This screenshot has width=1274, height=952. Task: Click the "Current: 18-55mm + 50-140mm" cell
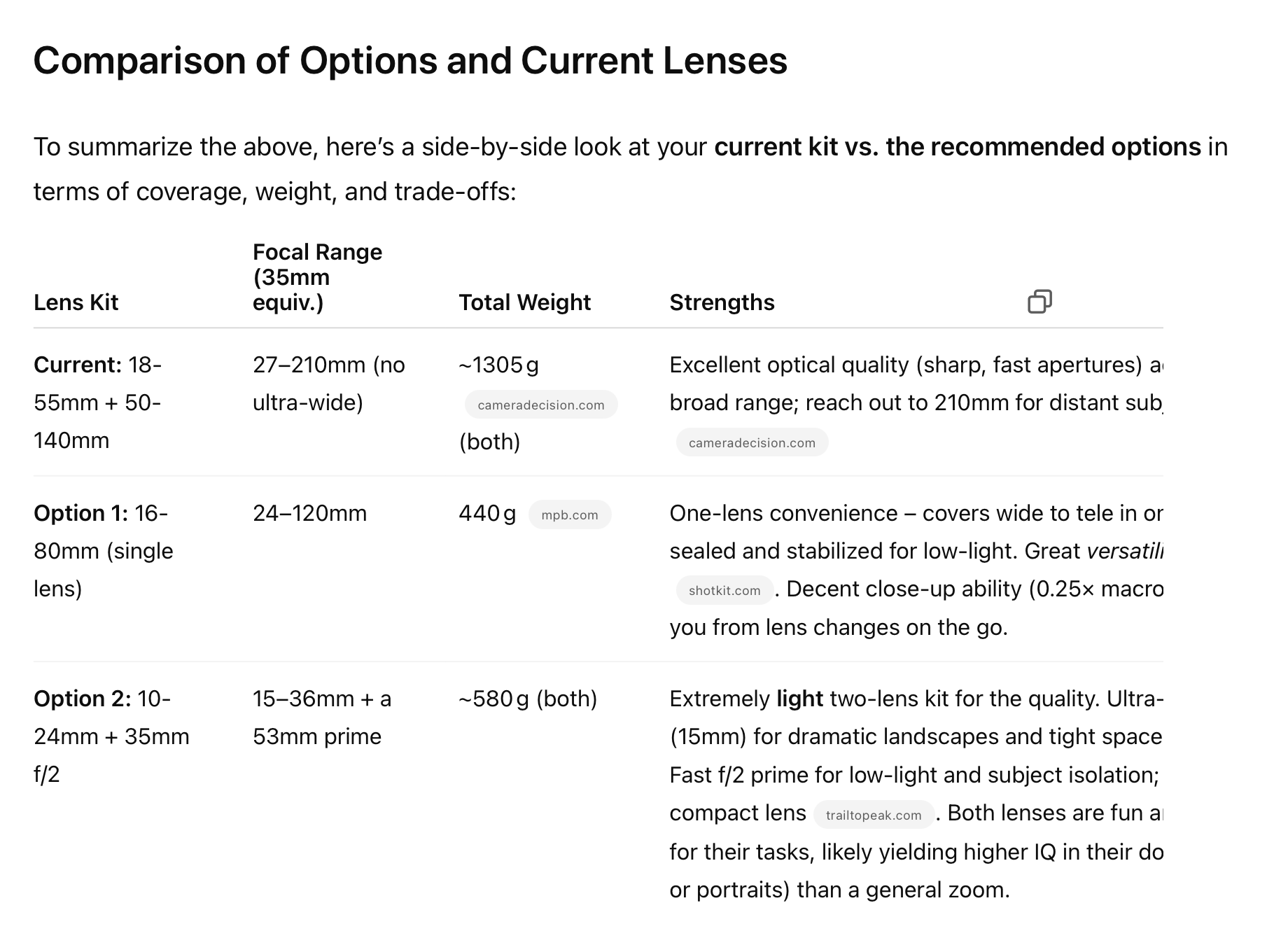pyautogui.click(x=97, y=402)
